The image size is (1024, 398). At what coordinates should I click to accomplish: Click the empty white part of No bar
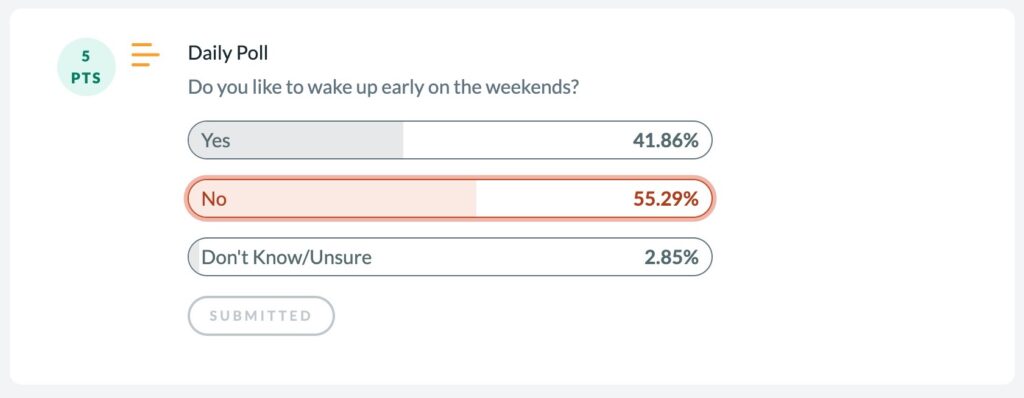(x=552, y=198)
